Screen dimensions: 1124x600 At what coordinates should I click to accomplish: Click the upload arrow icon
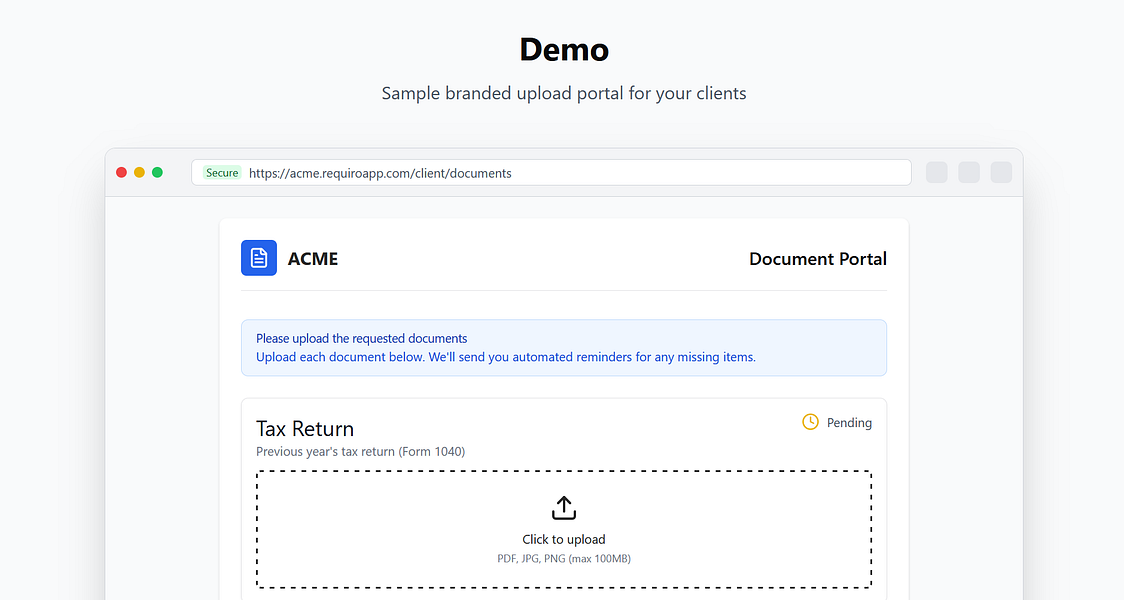(564, 508)
